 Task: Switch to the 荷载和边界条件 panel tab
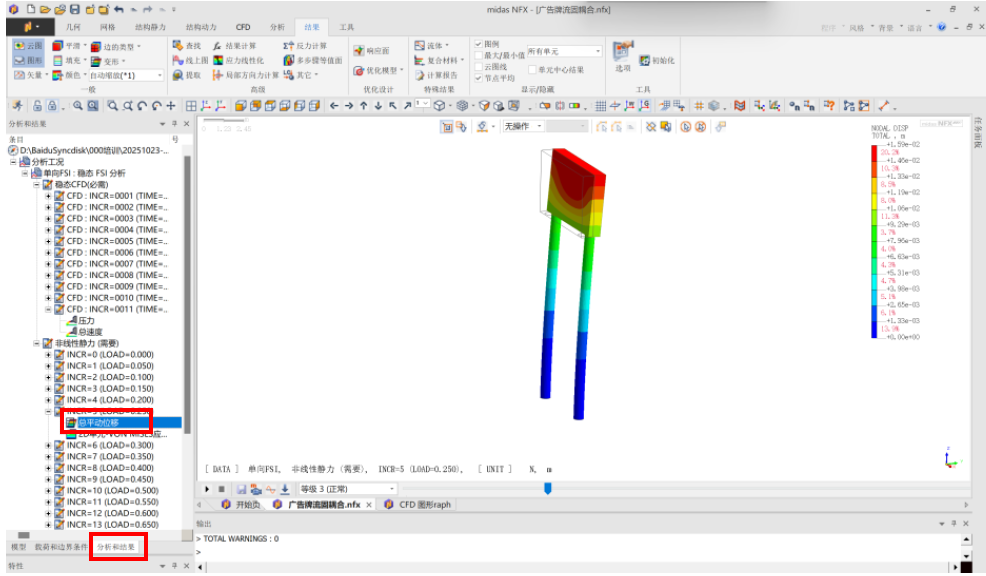pos(61,547)
